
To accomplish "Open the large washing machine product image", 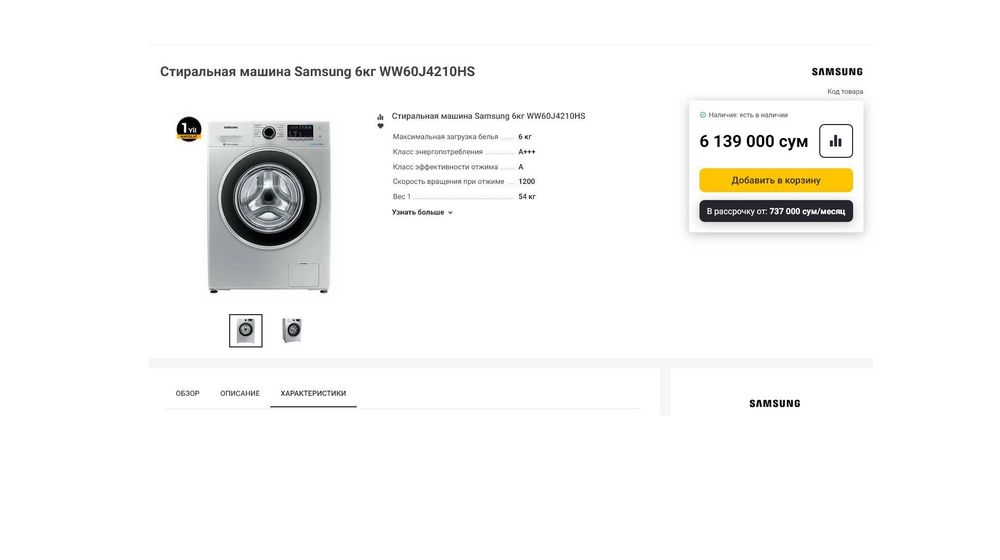I will click(268, 206).
